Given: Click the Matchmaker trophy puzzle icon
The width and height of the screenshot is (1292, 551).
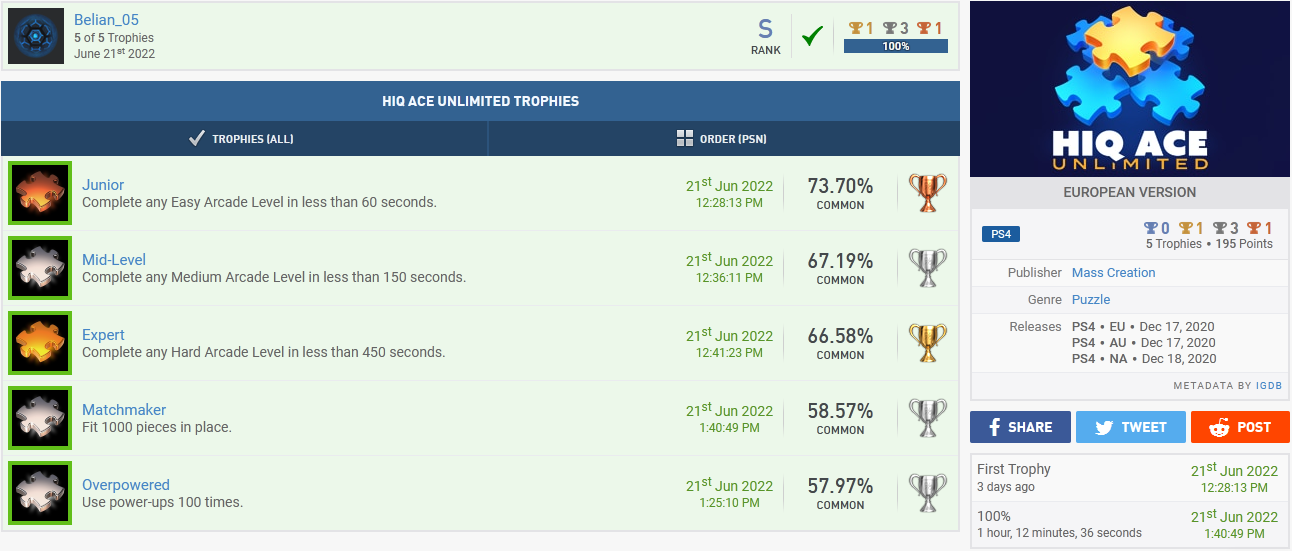Looking at the screenshot, I should (40, 418).
